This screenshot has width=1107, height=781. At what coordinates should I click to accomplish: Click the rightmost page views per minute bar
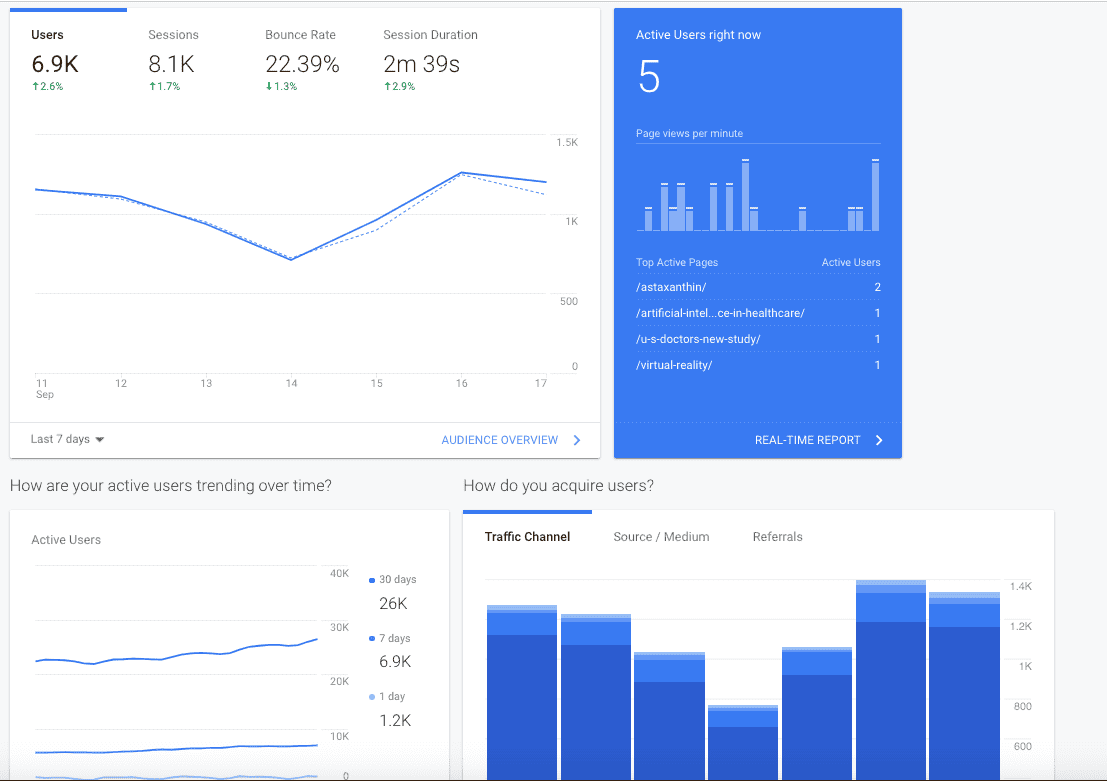pyautogui.click(x=875, y=195)
